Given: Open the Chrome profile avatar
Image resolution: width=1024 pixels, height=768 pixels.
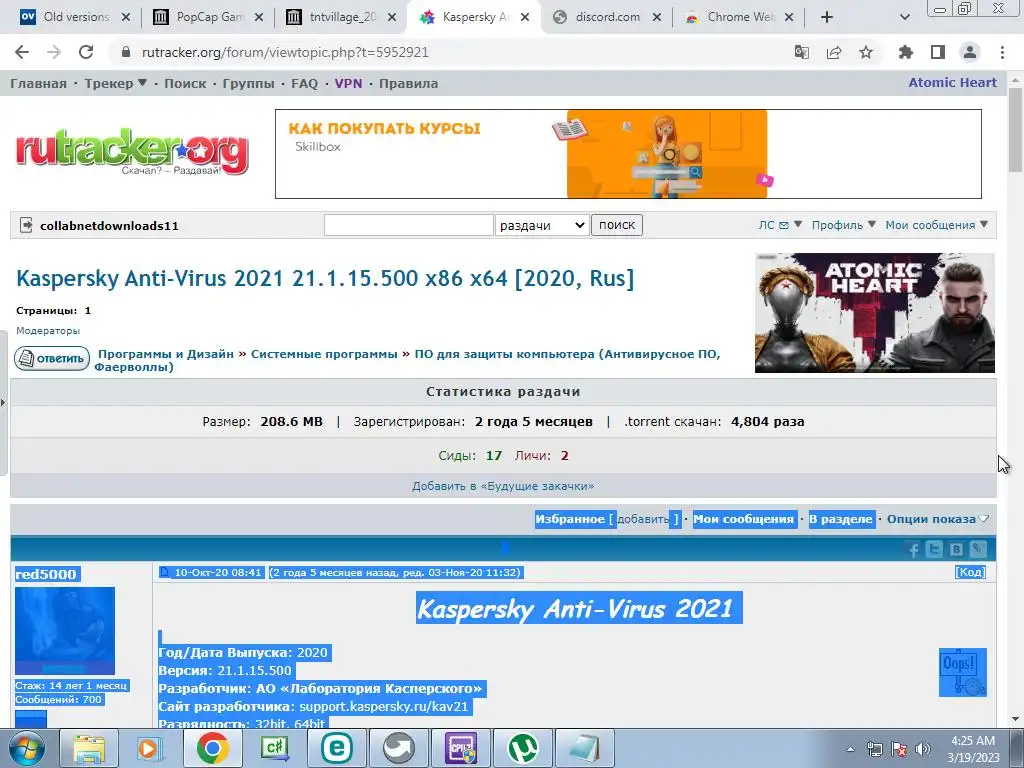Looking at the screenshot, I should (970, 52).
